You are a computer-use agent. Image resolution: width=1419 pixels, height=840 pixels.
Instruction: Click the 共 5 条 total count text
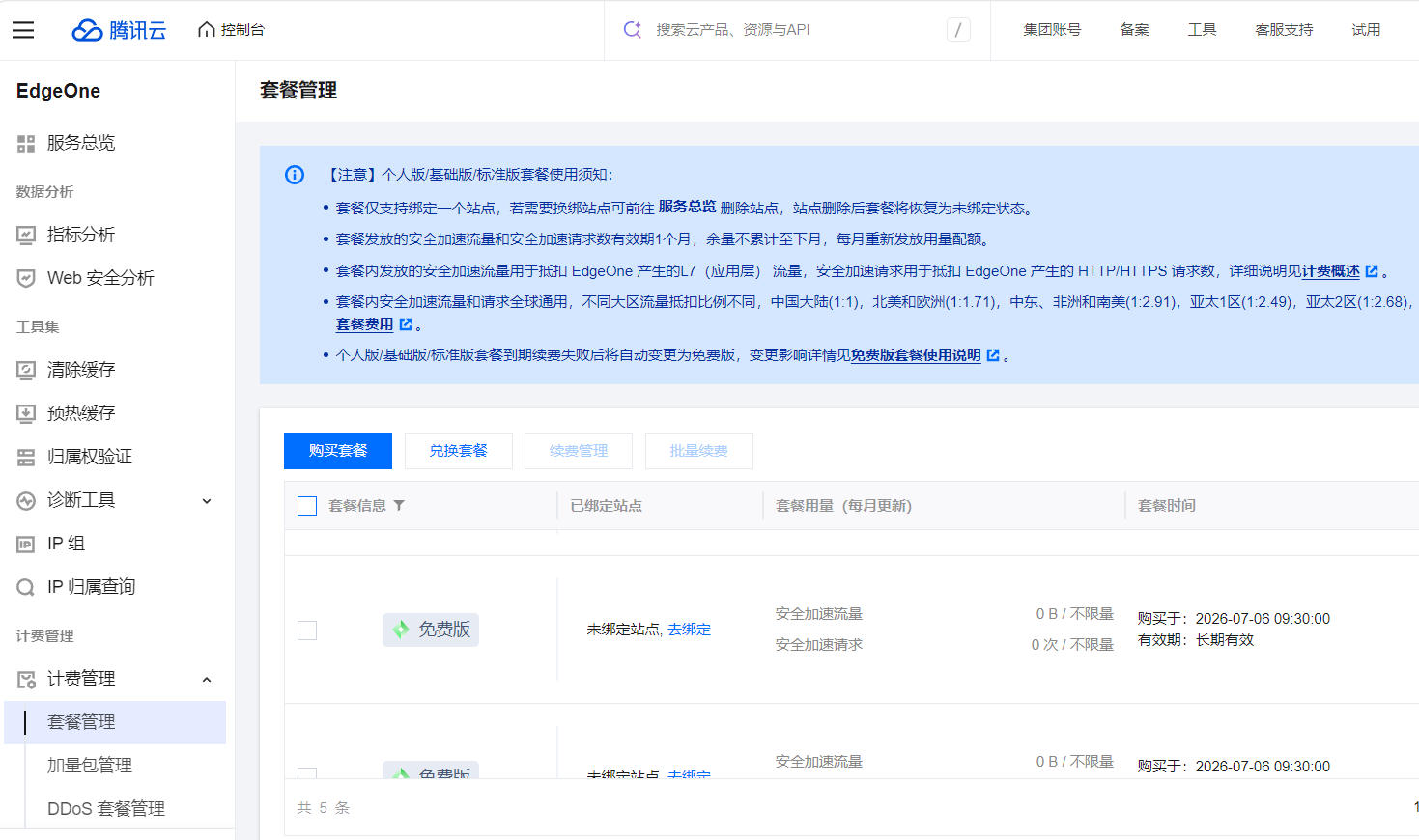point(324,808)
